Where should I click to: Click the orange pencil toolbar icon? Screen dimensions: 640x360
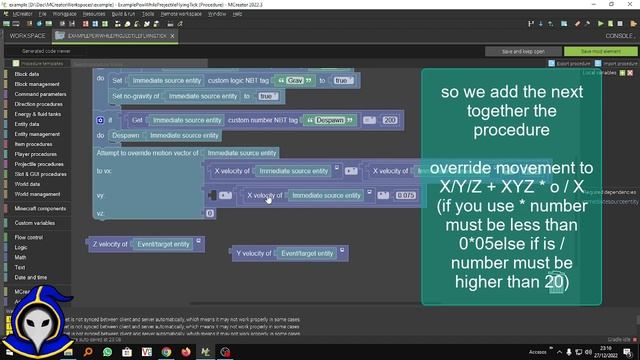coord(577,24)
